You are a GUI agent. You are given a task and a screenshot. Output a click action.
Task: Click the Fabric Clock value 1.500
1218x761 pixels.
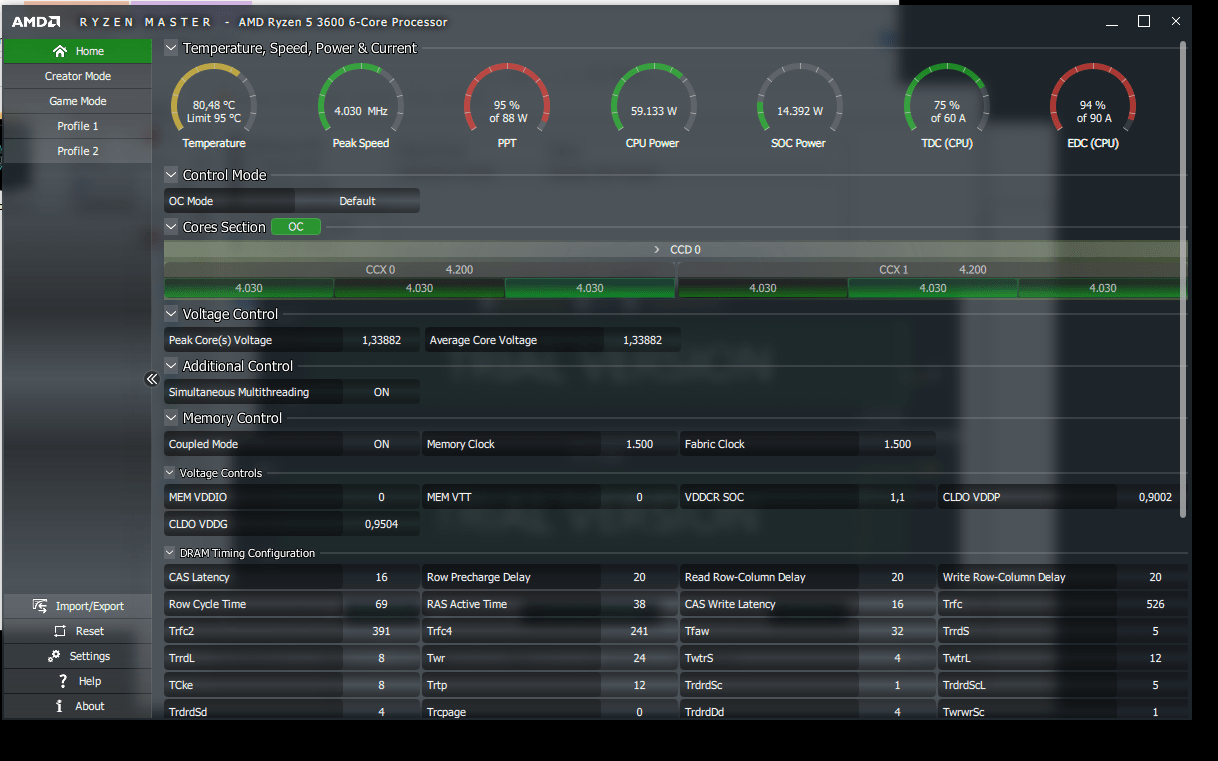click(897, 444)
